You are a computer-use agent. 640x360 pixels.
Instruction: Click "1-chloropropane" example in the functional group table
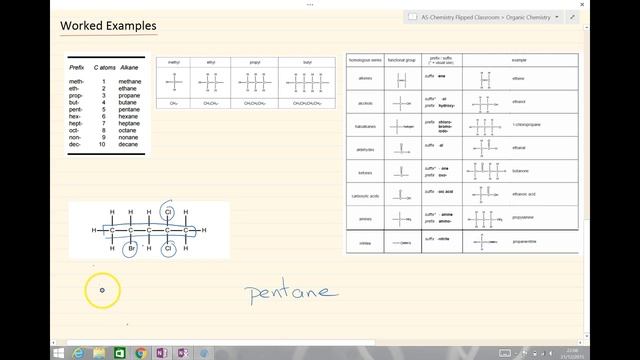tap(527, 124)
